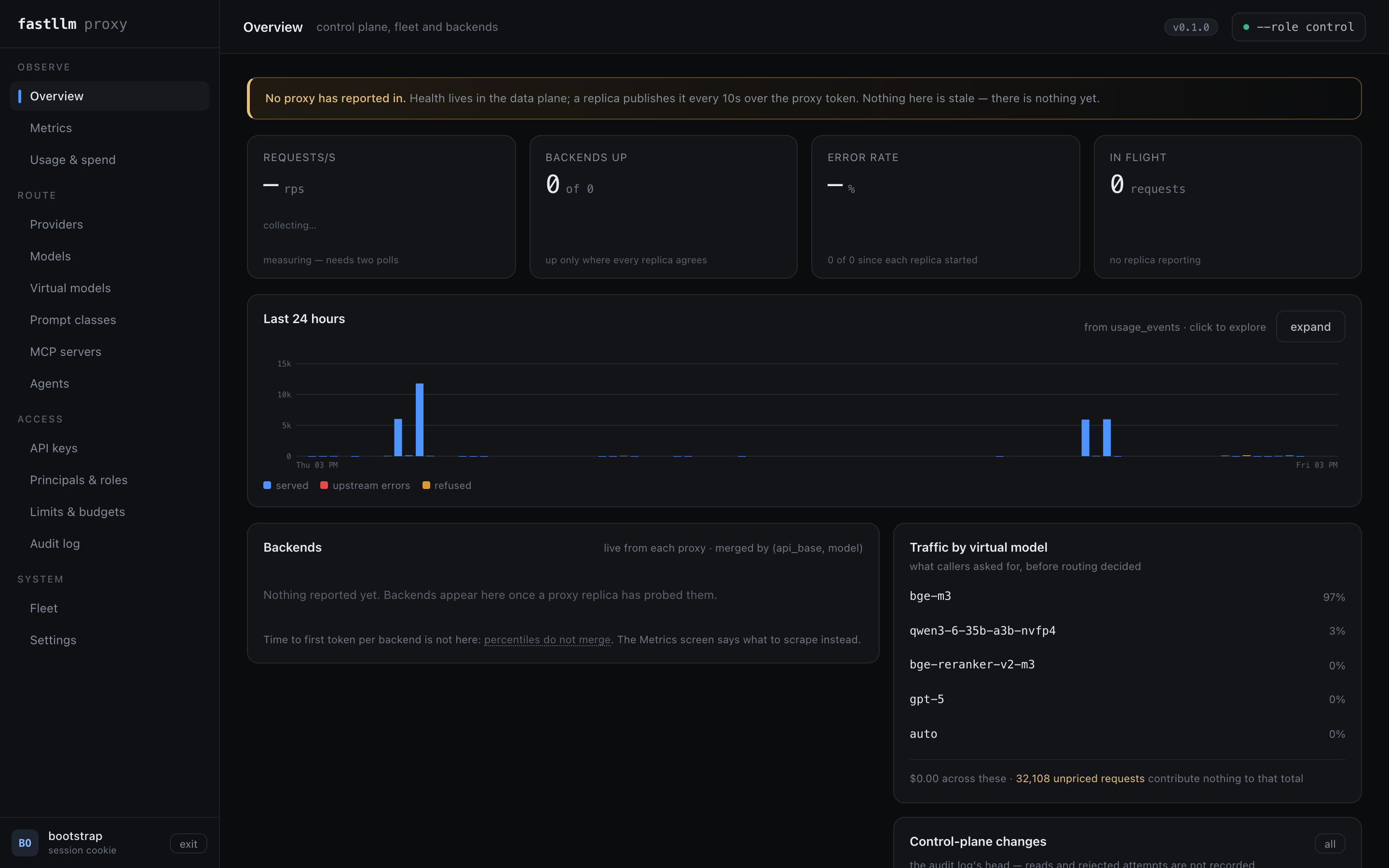Click the fastllm proxy logo
This screenshot has width=1389, height=868.
tap(72, 24)
